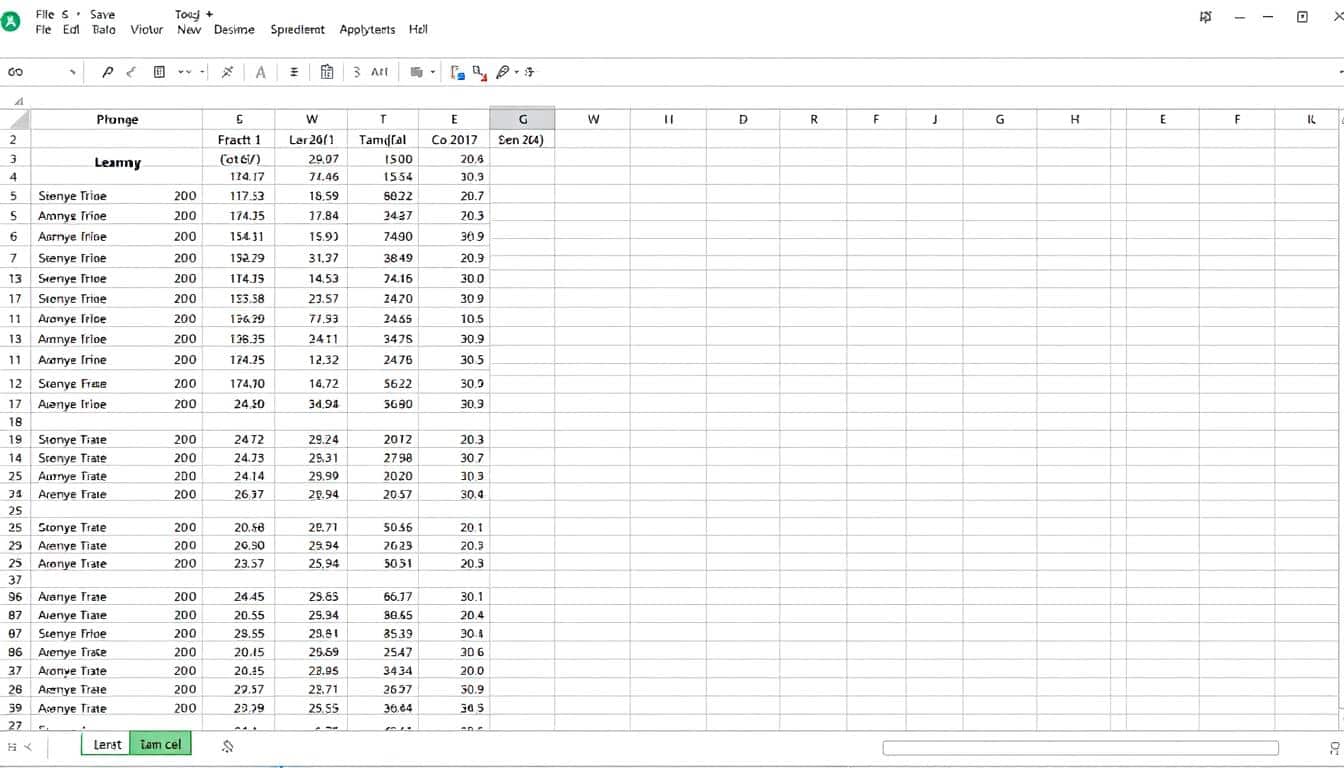The width and height of the screenshot is (1344, 768).
Task: Select cell with value '66.17'
Action: pyautogui.click(x=383, y=597)
